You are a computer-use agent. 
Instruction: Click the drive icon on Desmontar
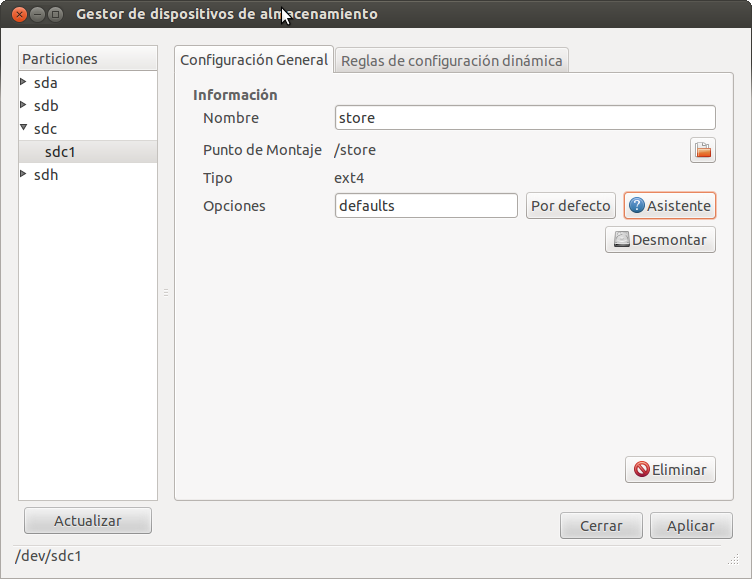pyautogui.click(x=622, y=239)
